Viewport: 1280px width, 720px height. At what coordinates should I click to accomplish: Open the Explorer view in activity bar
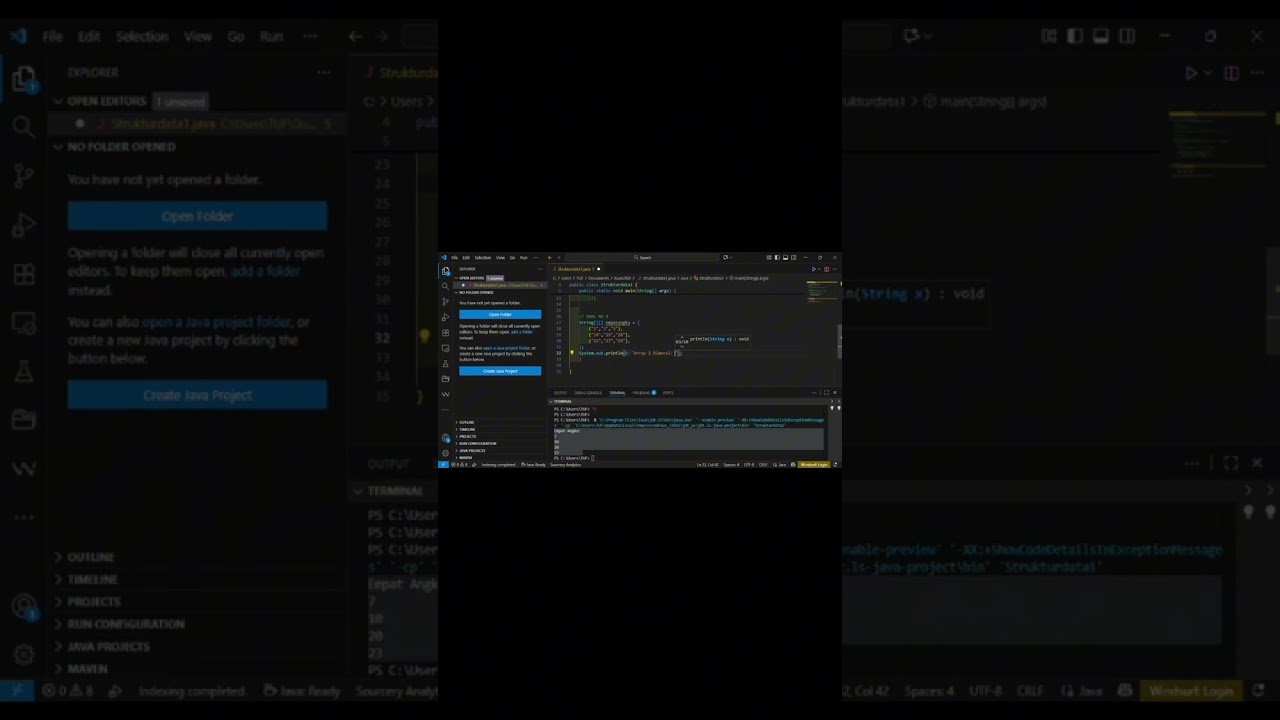tap(445, 271)
